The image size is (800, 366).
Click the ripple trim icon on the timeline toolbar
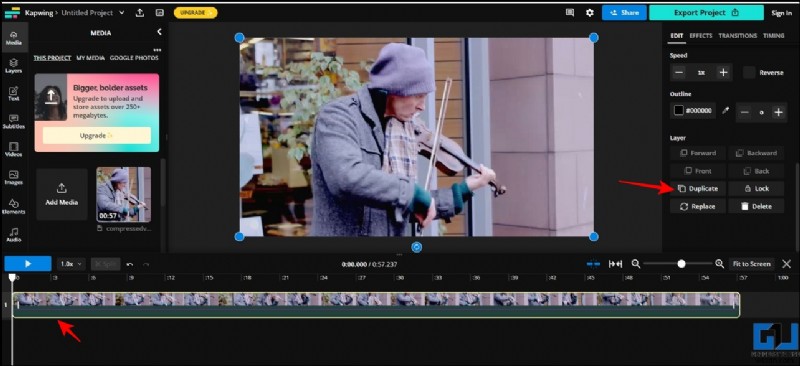click(x=616, y=264)
